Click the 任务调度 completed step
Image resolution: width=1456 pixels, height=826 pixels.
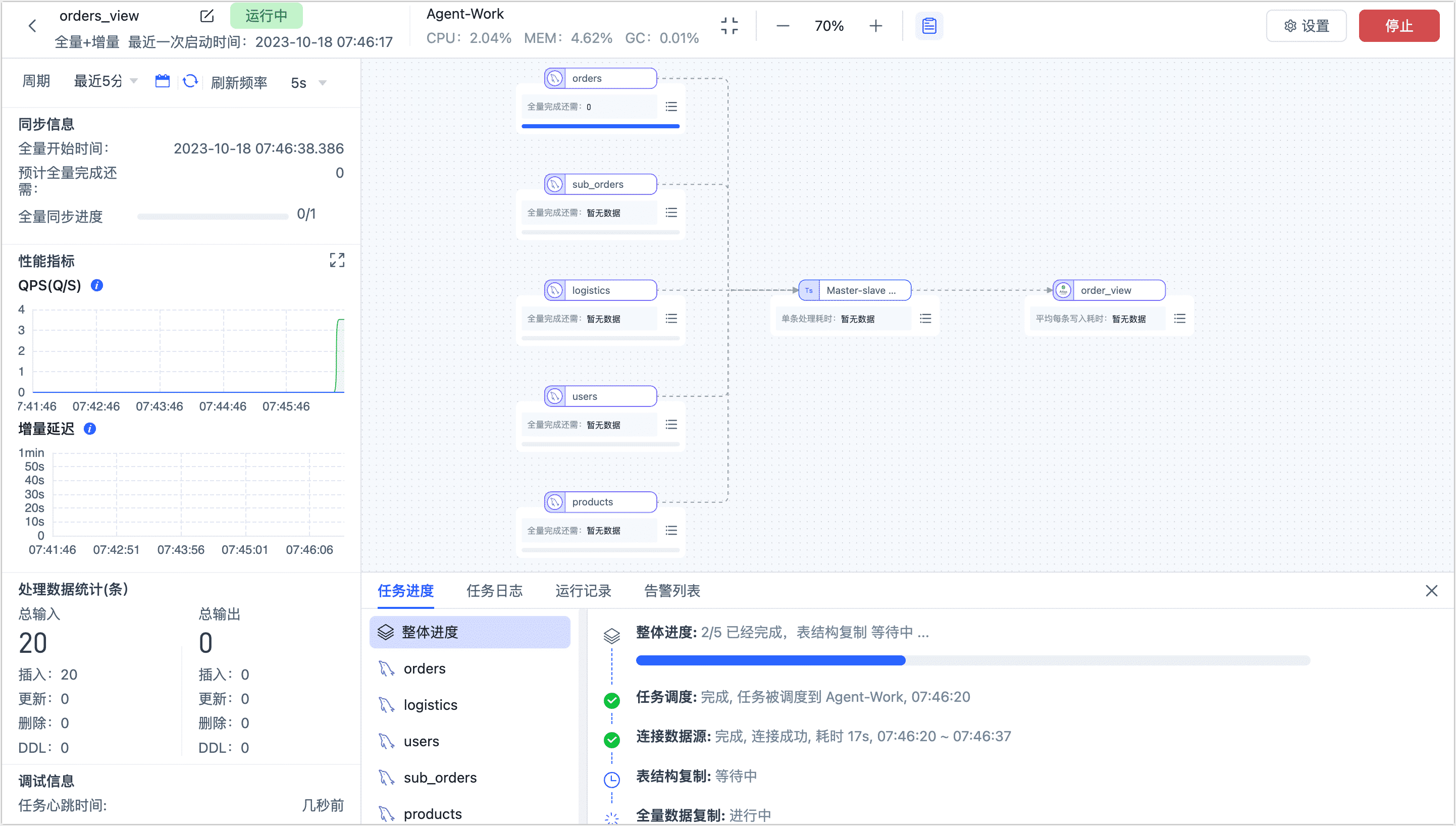pos(803,697)
